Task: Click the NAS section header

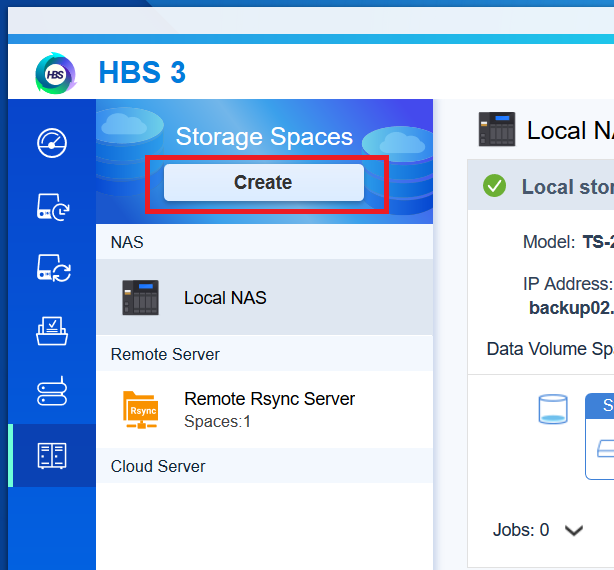Action: click(x=264, y=242)
